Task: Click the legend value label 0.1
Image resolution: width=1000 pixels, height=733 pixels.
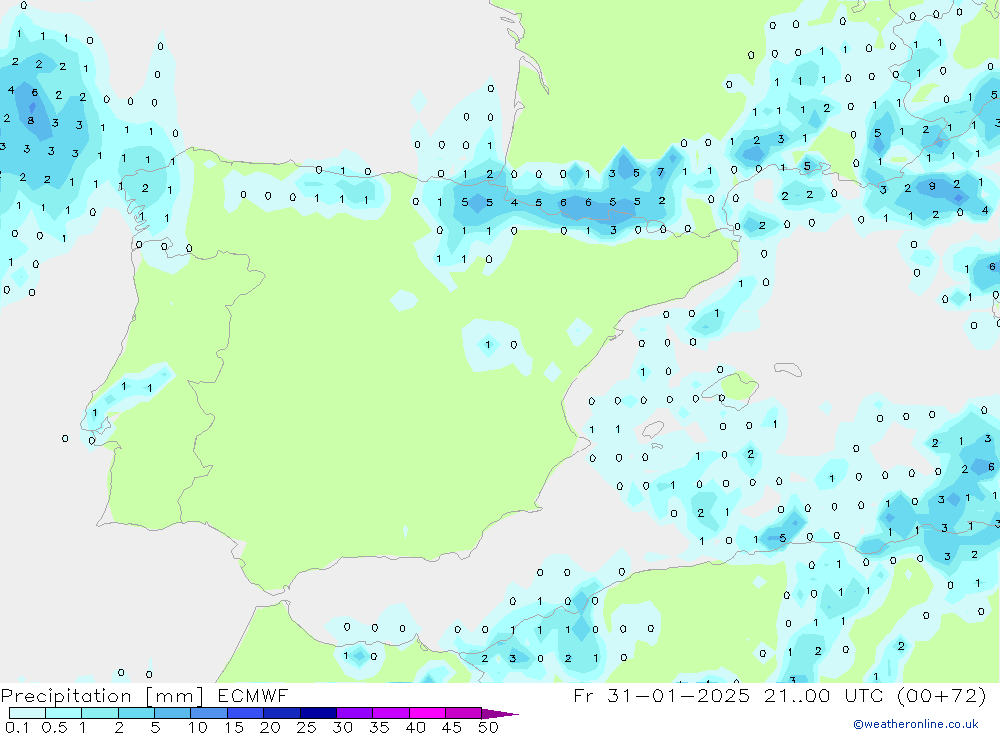Action: coord(16,727)
